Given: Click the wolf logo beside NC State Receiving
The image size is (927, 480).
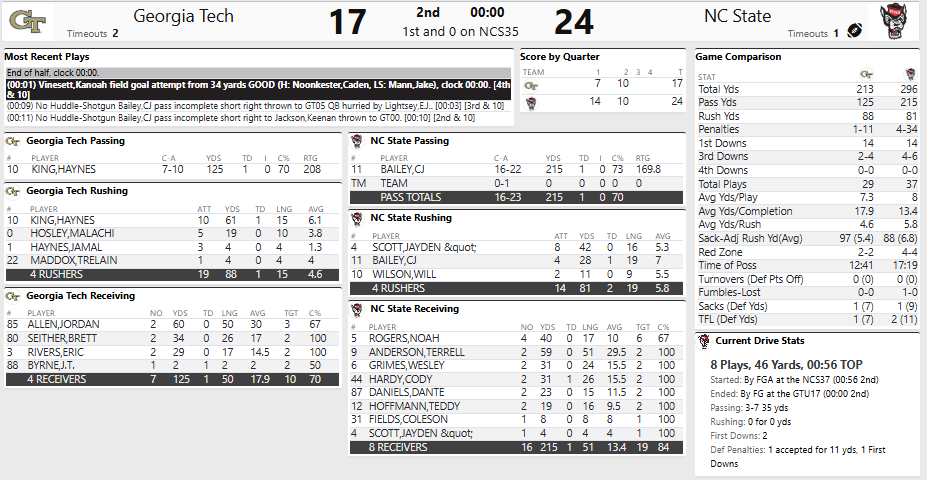Looking at the screenshot, I should [358, 308].
